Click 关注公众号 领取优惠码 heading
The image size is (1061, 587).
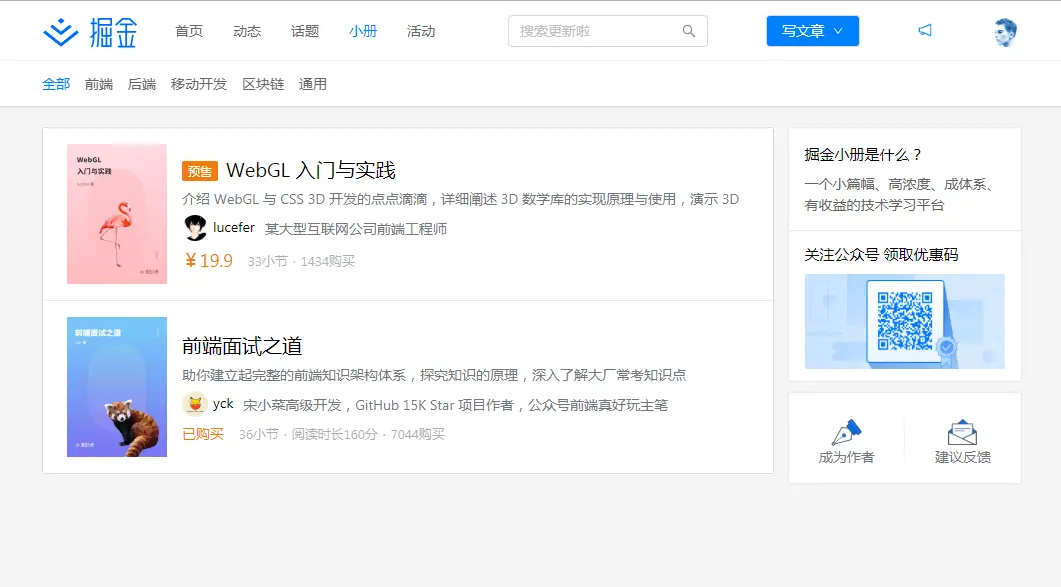(x=881, y=255)
